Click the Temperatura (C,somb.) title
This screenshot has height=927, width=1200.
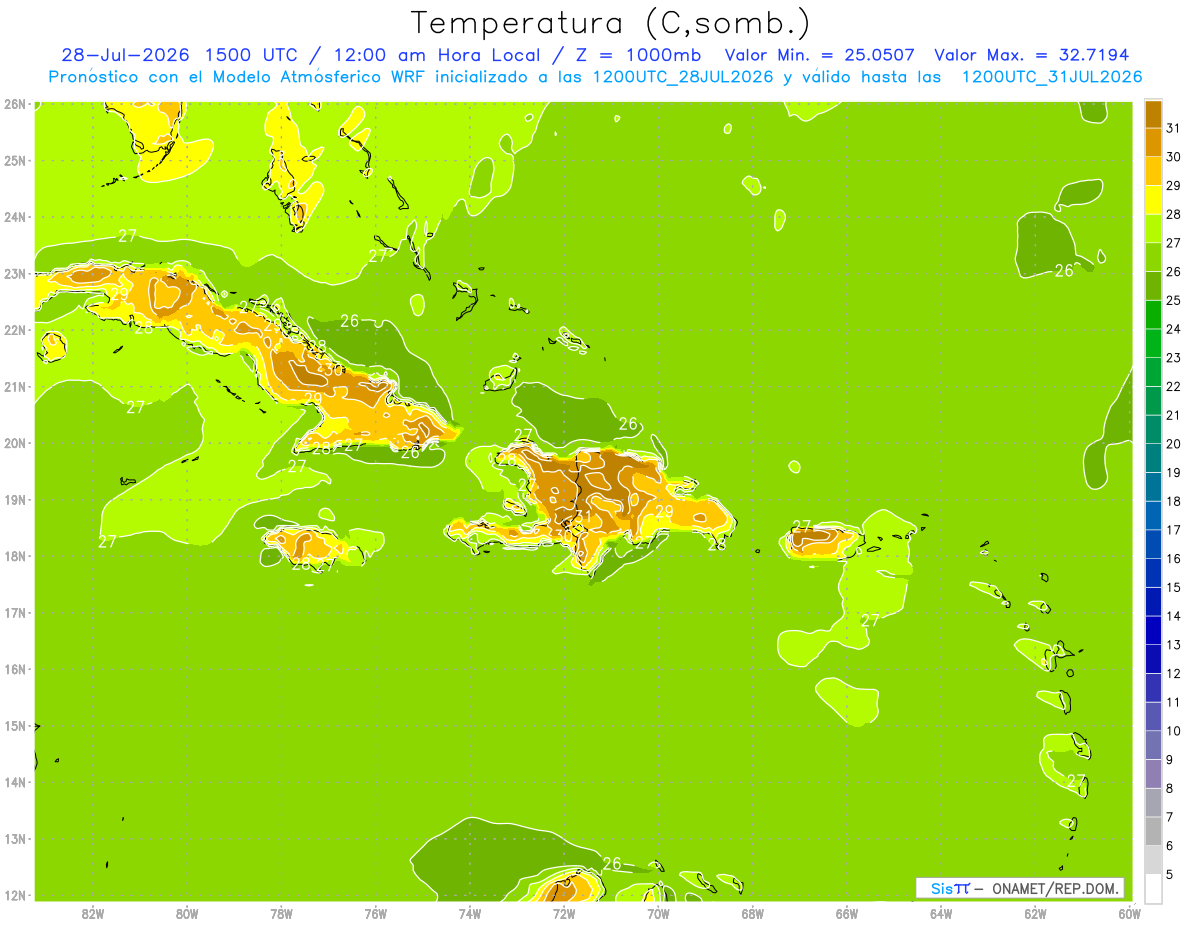(x=611, y=22)
